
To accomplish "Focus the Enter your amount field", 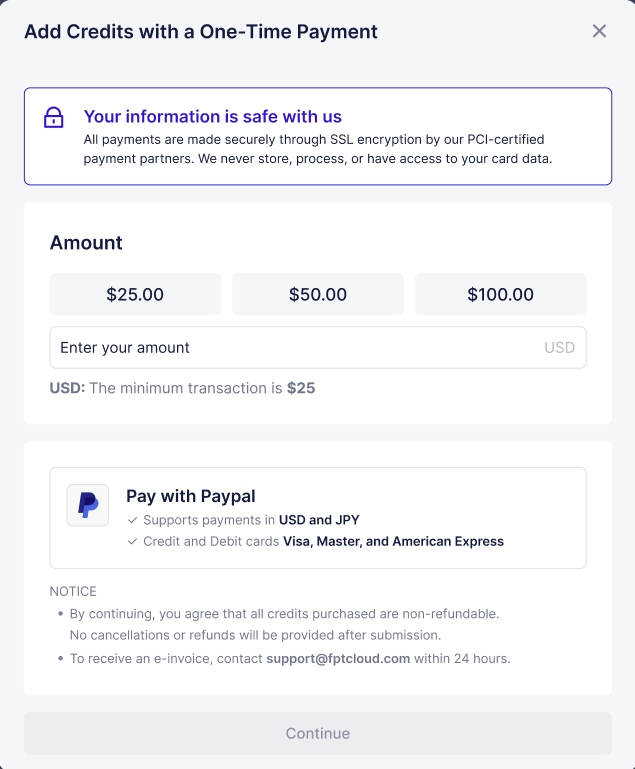I will (290, 348).
